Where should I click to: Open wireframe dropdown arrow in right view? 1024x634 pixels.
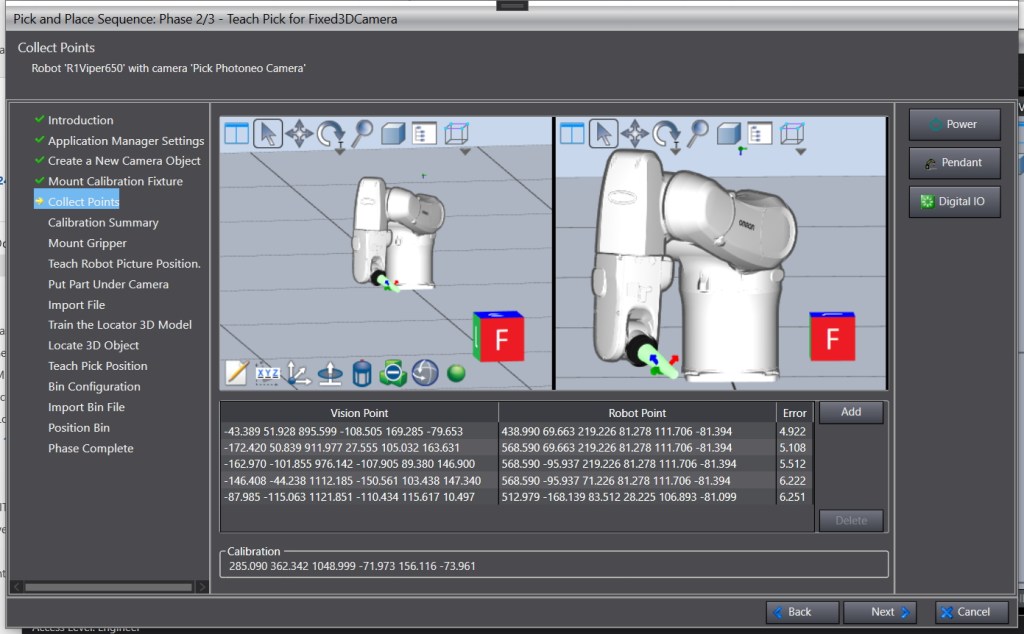coord(801,151)
